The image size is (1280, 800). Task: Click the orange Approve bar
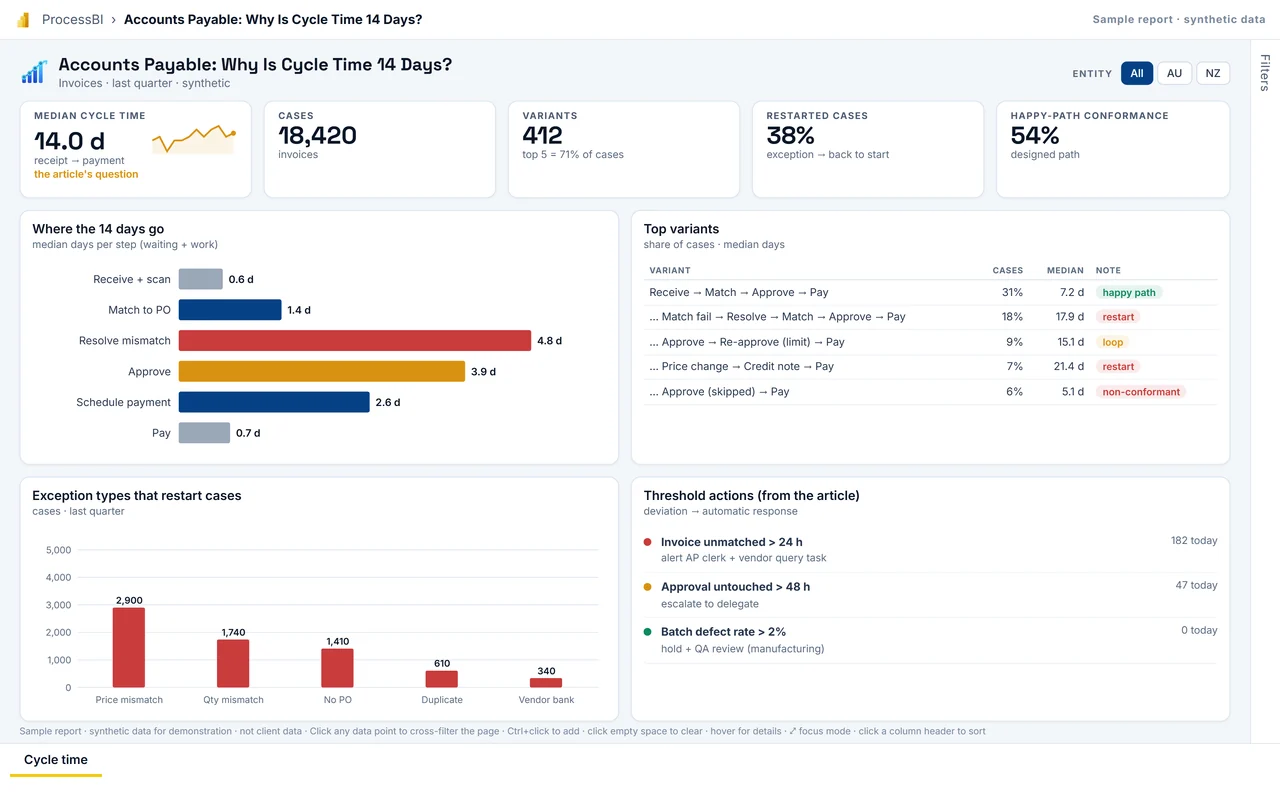(x=322, y=371)
